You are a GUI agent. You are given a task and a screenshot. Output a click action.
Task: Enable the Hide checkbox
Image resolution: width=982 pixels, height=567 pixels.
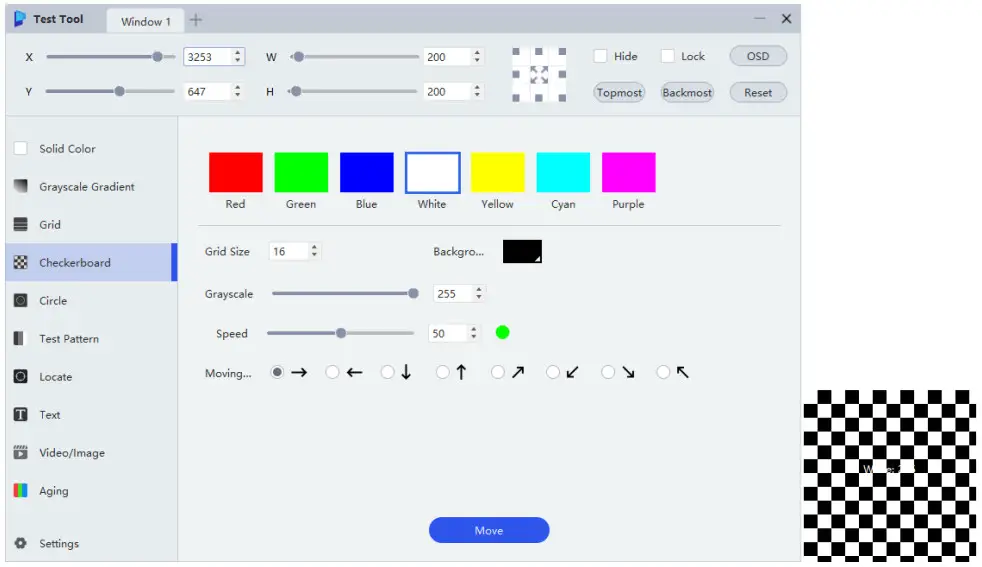tap(600, 56)
